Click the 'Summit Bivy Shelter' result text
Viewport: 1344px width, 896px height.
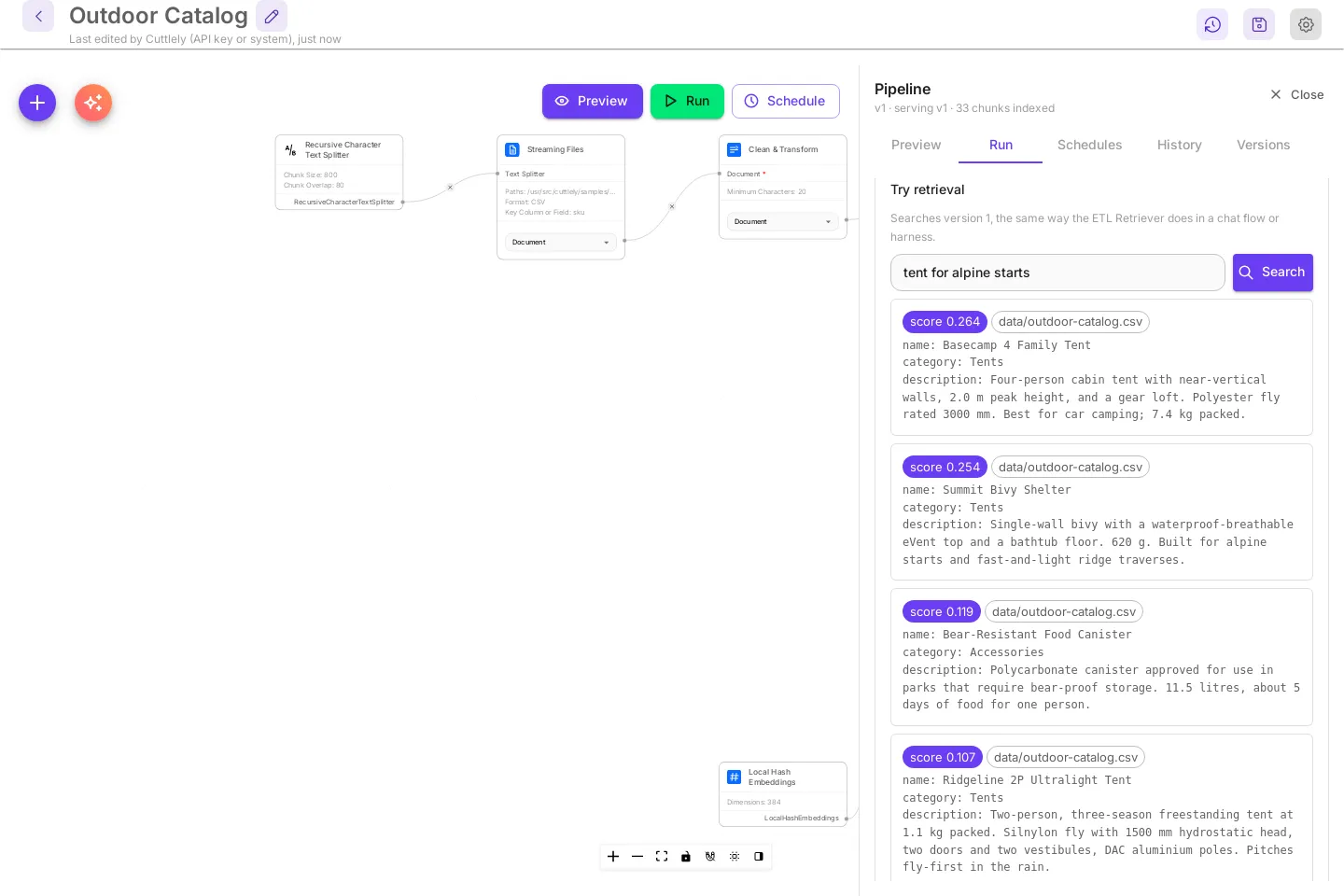(1006, 490)
